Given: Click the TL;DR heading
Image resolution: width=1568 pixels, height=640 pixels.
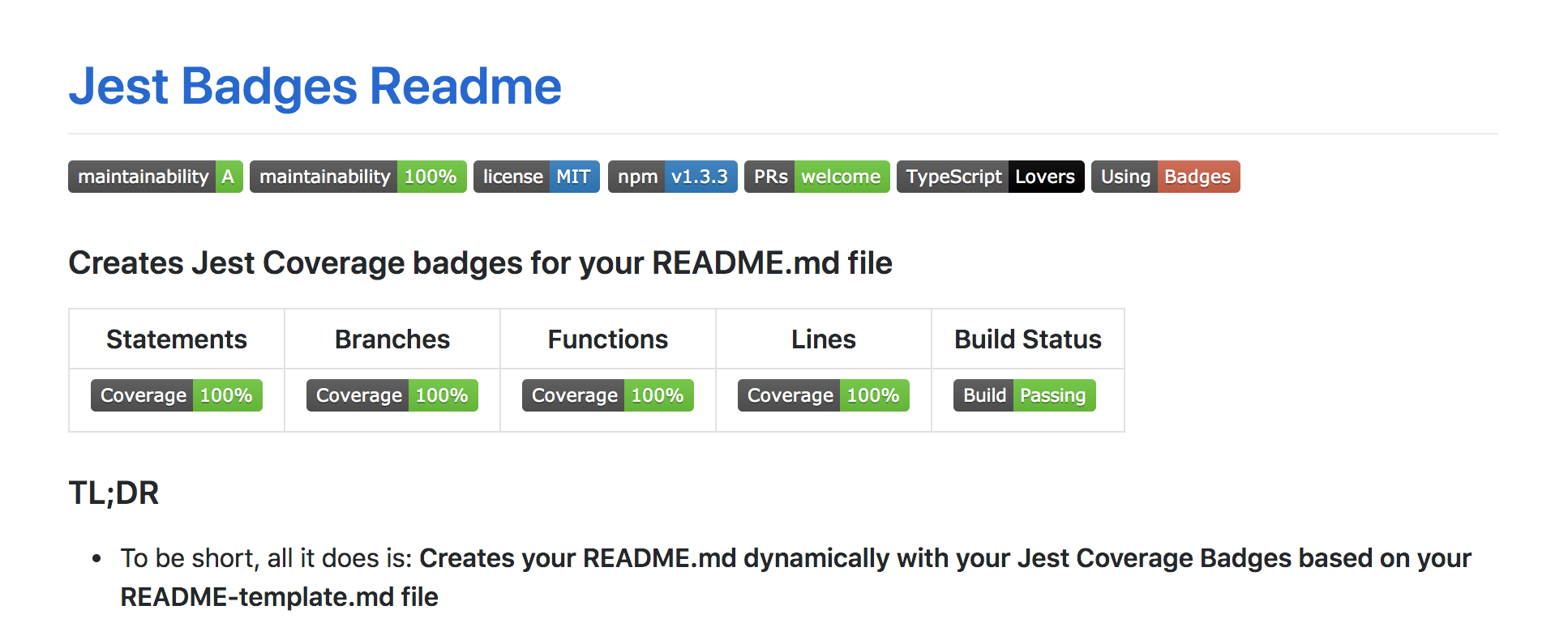Looking at the screenshot, I should pos(114,493).
